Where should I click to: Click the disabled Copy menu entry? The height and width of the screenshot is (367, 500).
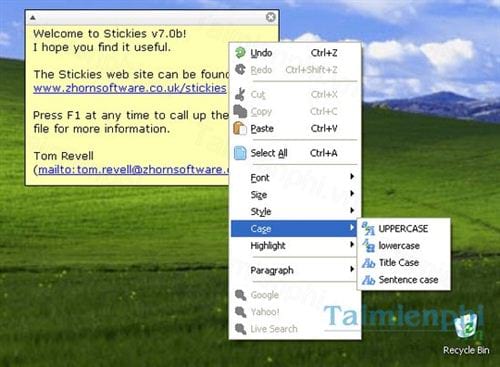click(x=295, y=111)
